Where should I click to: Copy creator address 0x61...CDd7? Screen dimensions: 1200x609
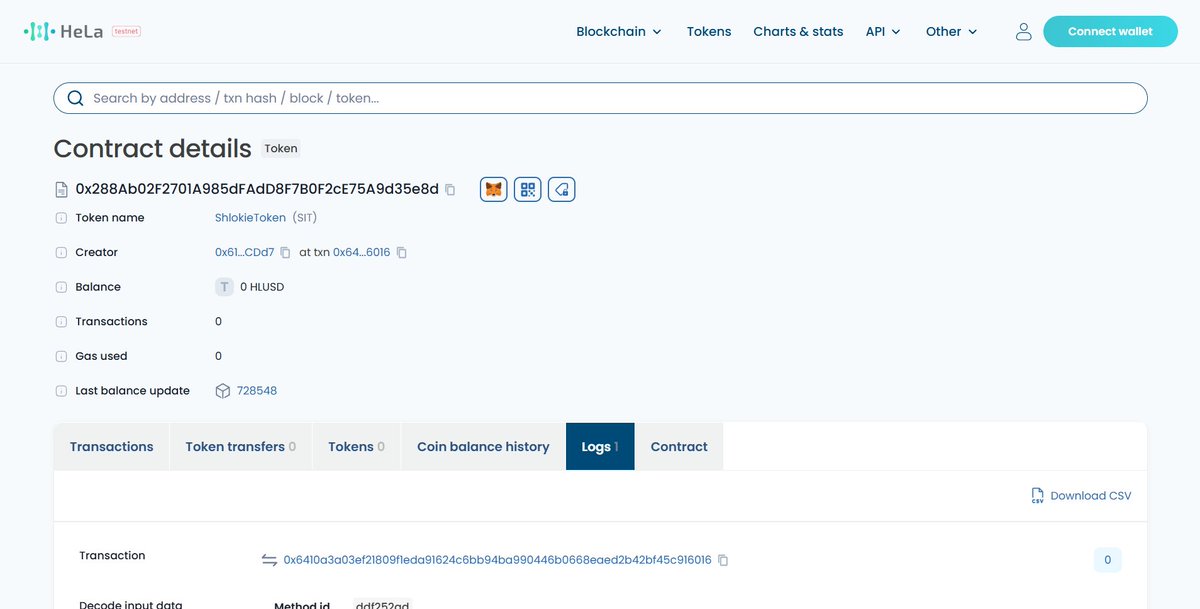click(285, 253)
